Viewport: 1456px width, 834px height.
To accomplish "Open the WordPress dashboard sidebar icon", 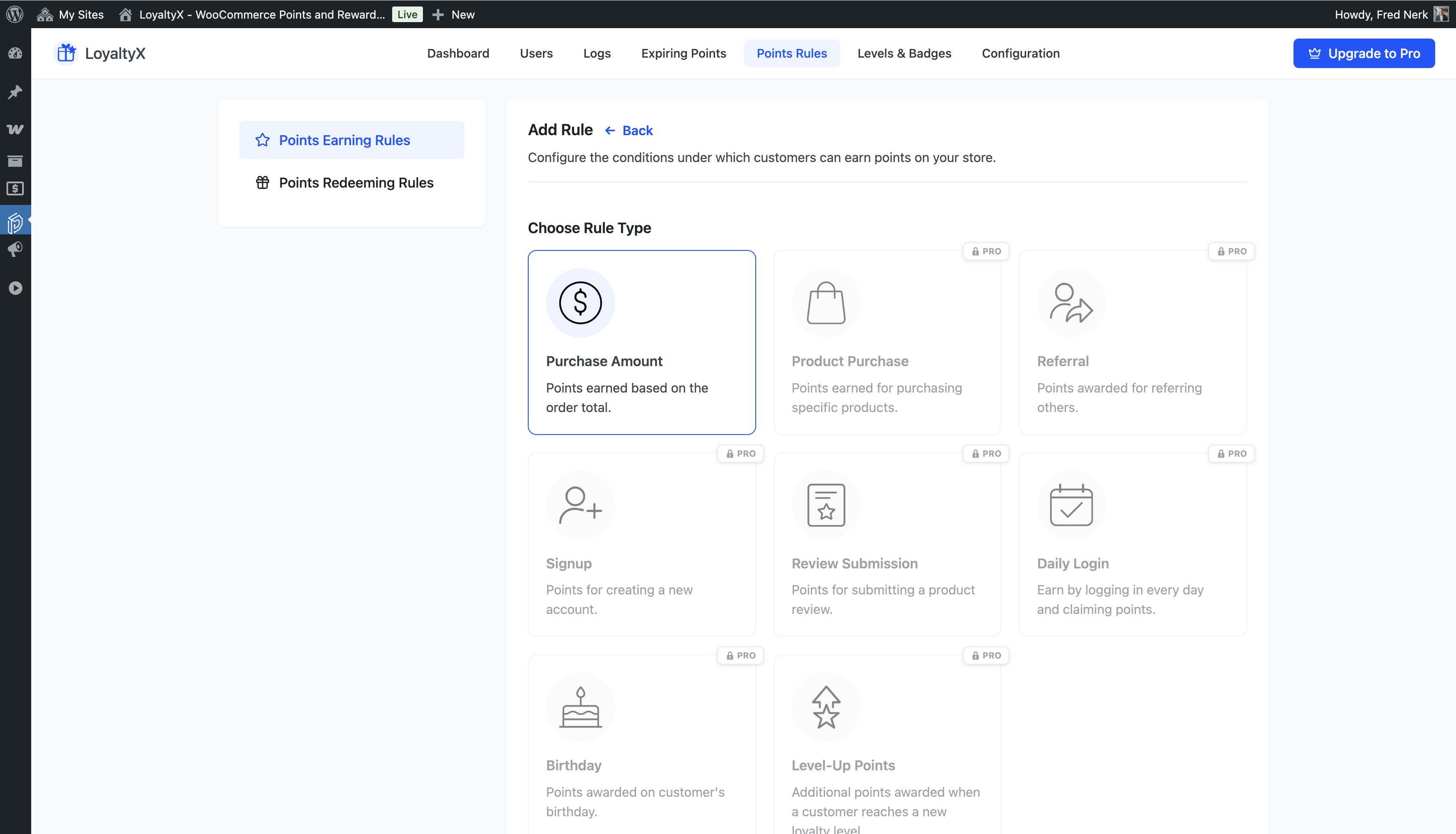I will pyautogui.click(x=15, y=53).
